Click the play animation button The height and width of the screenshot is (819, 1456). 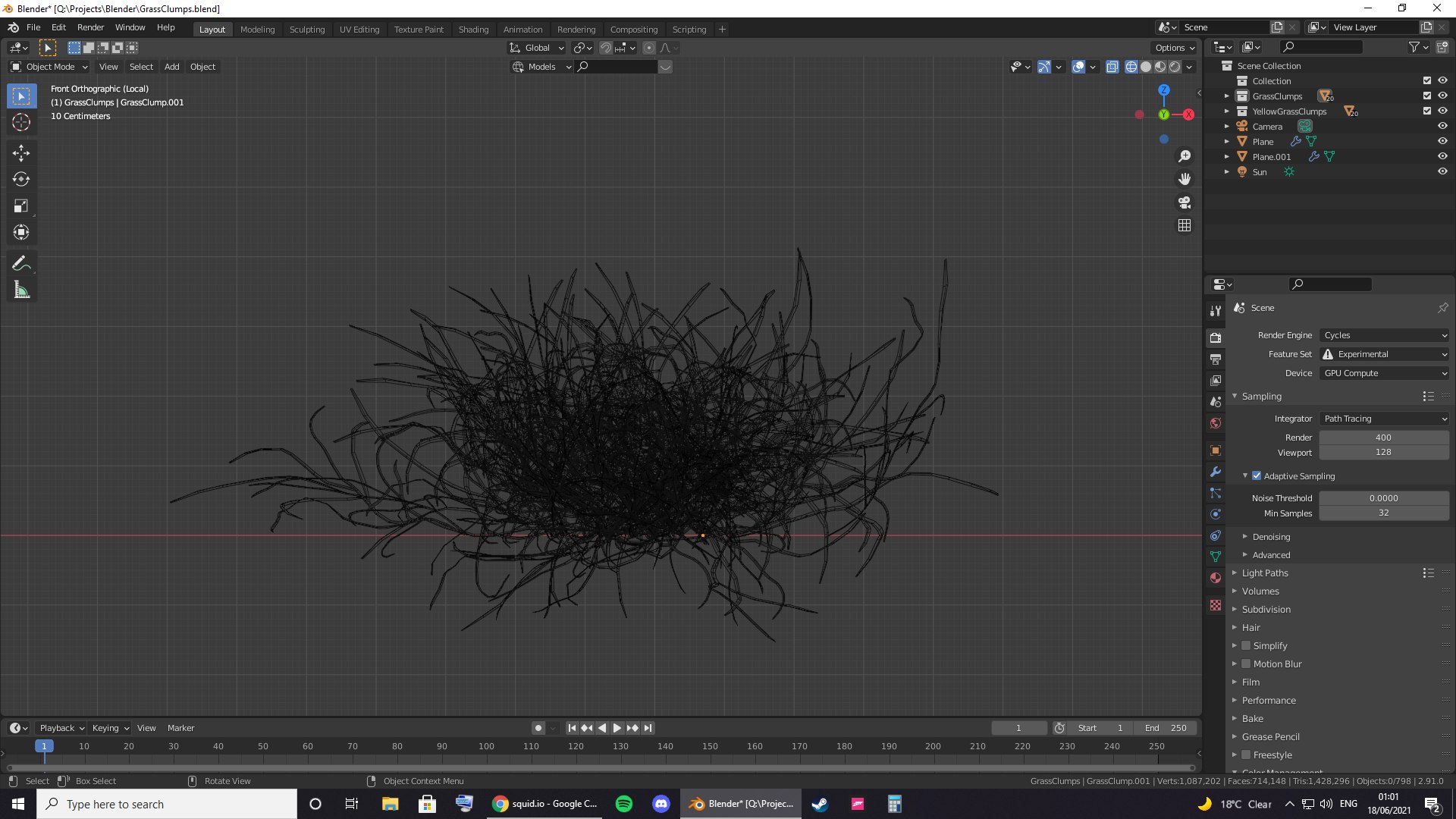point(617,728)
